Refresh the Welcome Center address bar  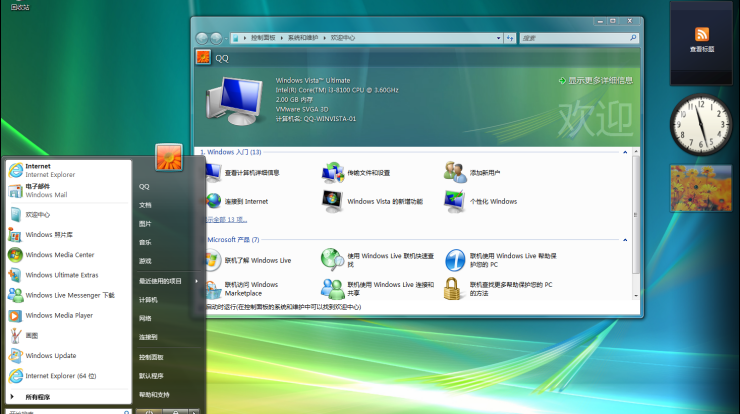tap(510, 38)
